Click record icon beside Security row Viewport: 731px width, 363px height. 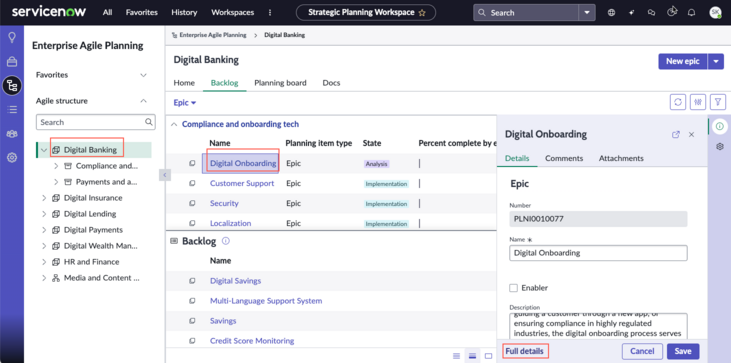(x=192, y=204)
